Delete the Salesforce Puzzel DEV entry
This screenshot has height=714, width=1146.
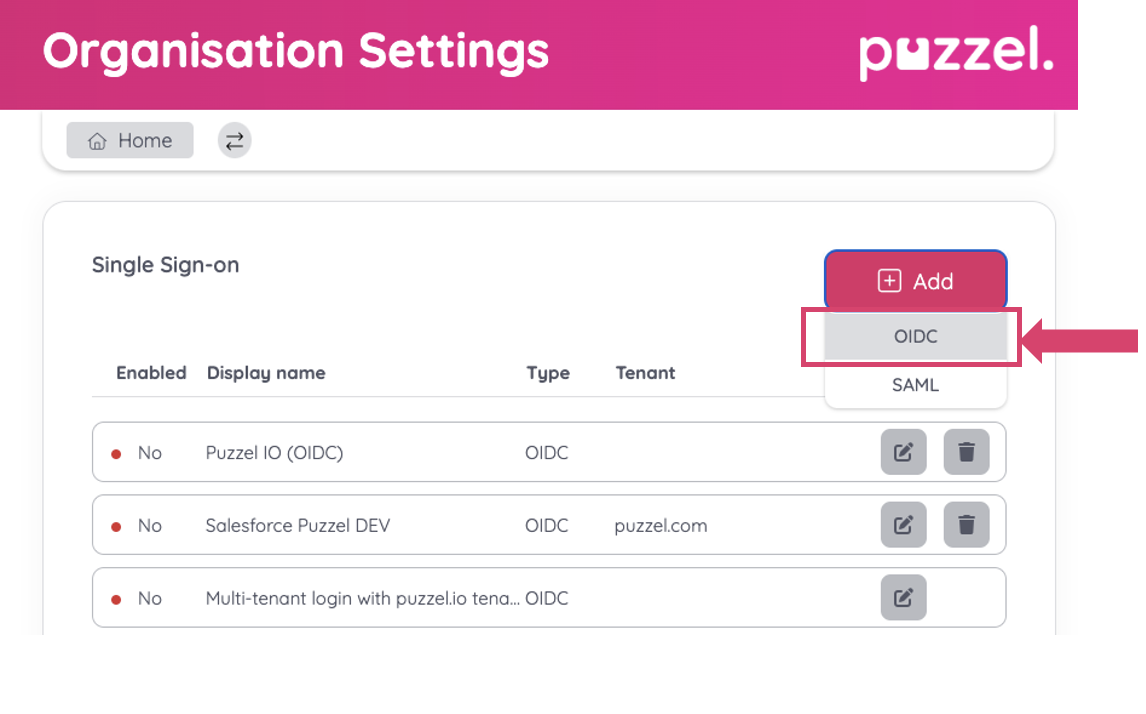966,525
